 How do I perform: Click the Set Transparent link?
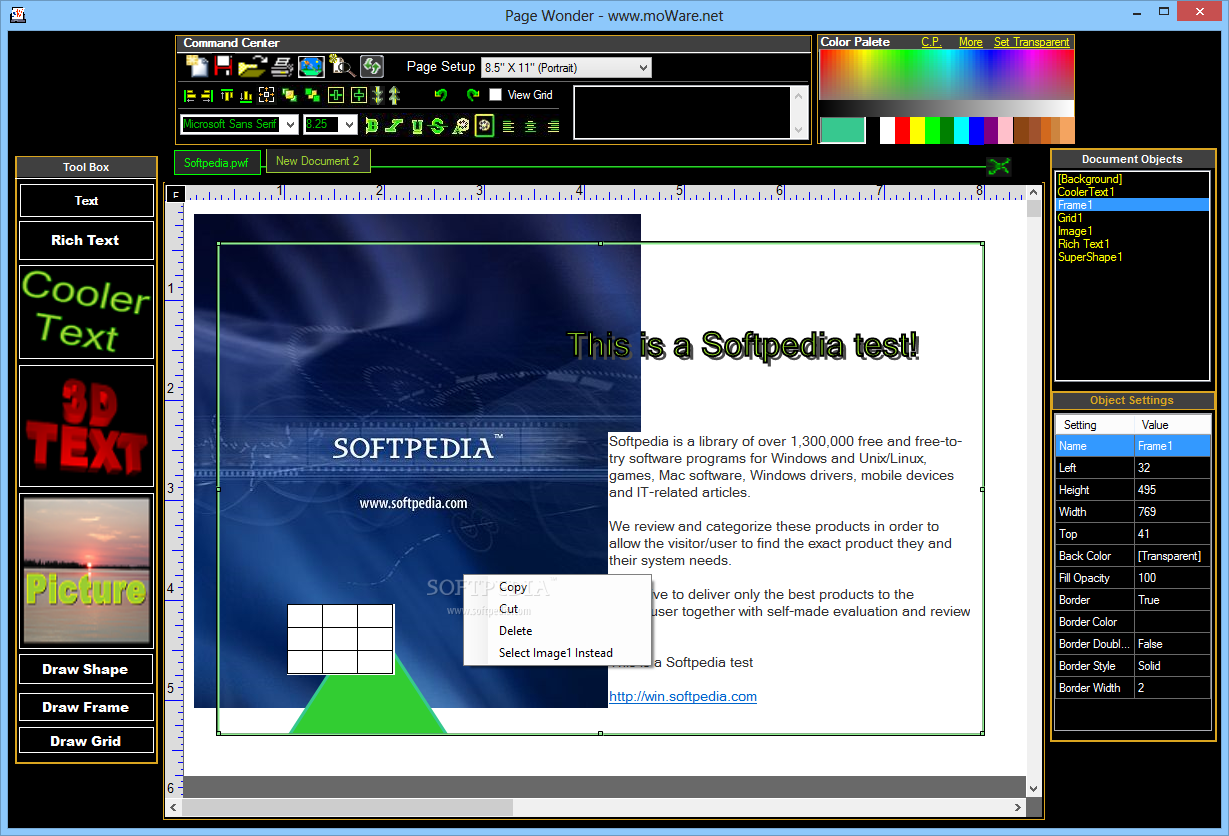1031,42
